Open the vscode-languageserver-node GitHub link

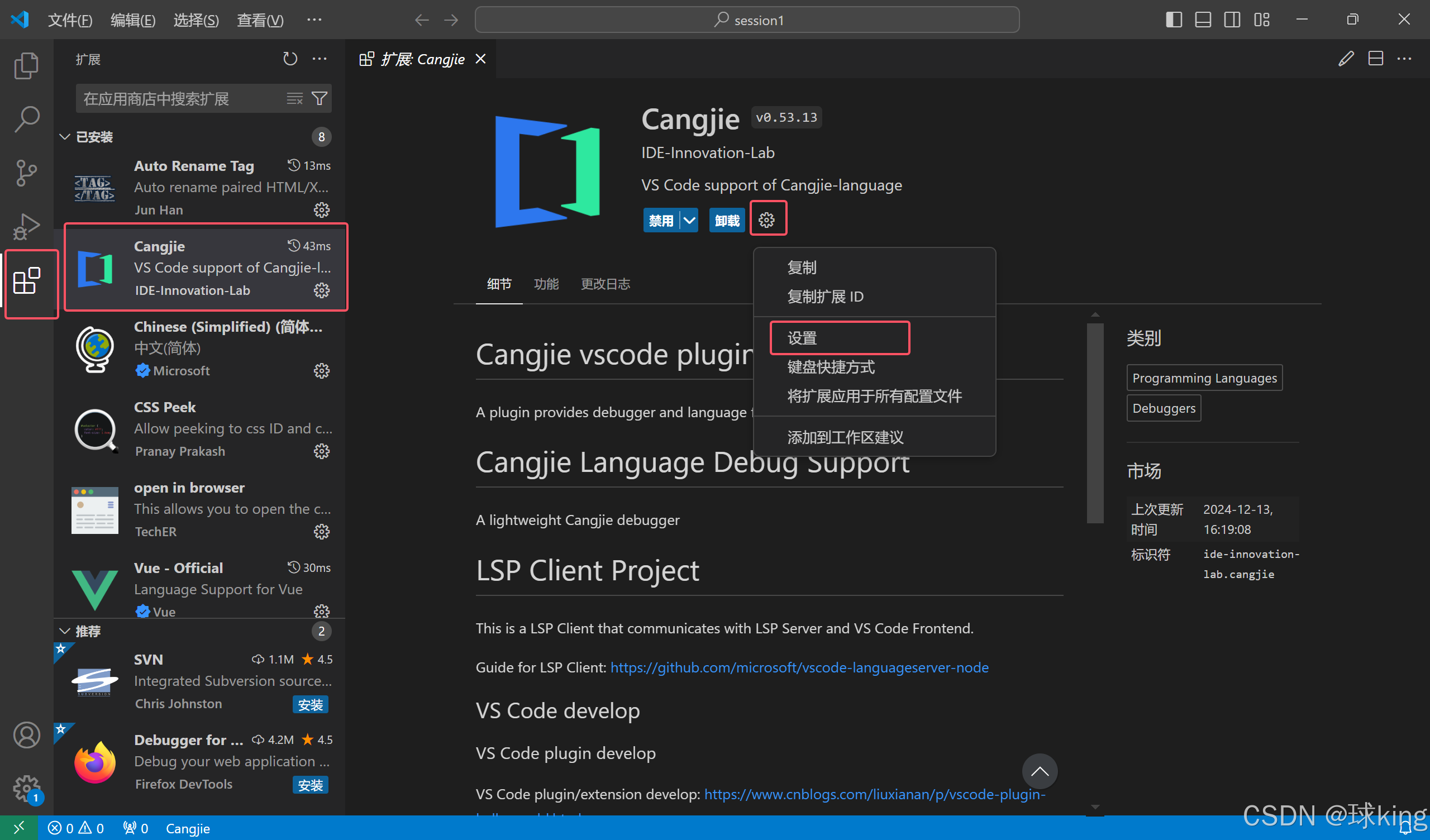click(x=799, y=667)
